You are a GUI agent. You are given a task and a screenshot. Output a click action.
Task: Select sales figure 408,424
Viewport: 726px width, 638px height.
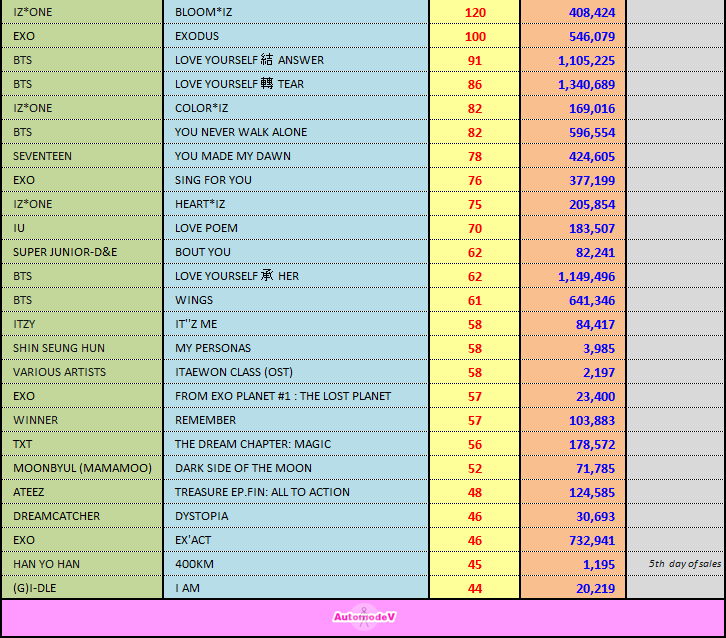click(592, 13)
